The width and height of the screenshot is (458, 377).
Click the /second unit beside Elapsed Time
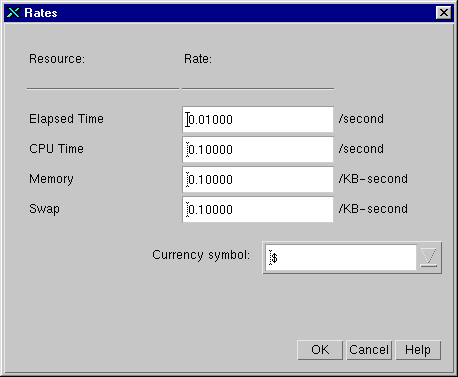(x=361, y=119)
